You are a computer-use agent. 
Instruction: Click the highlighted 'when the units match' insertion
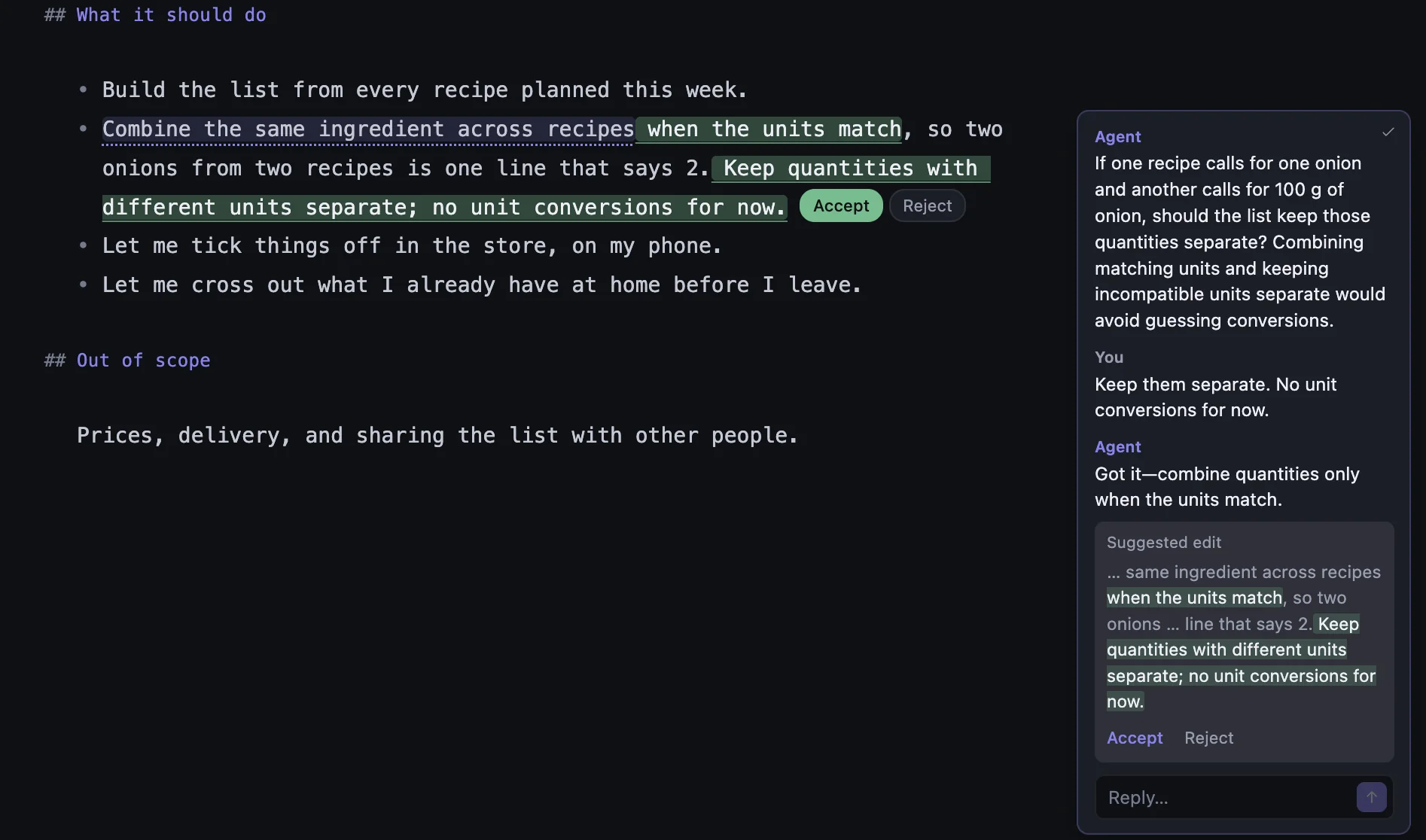(769, 129)
